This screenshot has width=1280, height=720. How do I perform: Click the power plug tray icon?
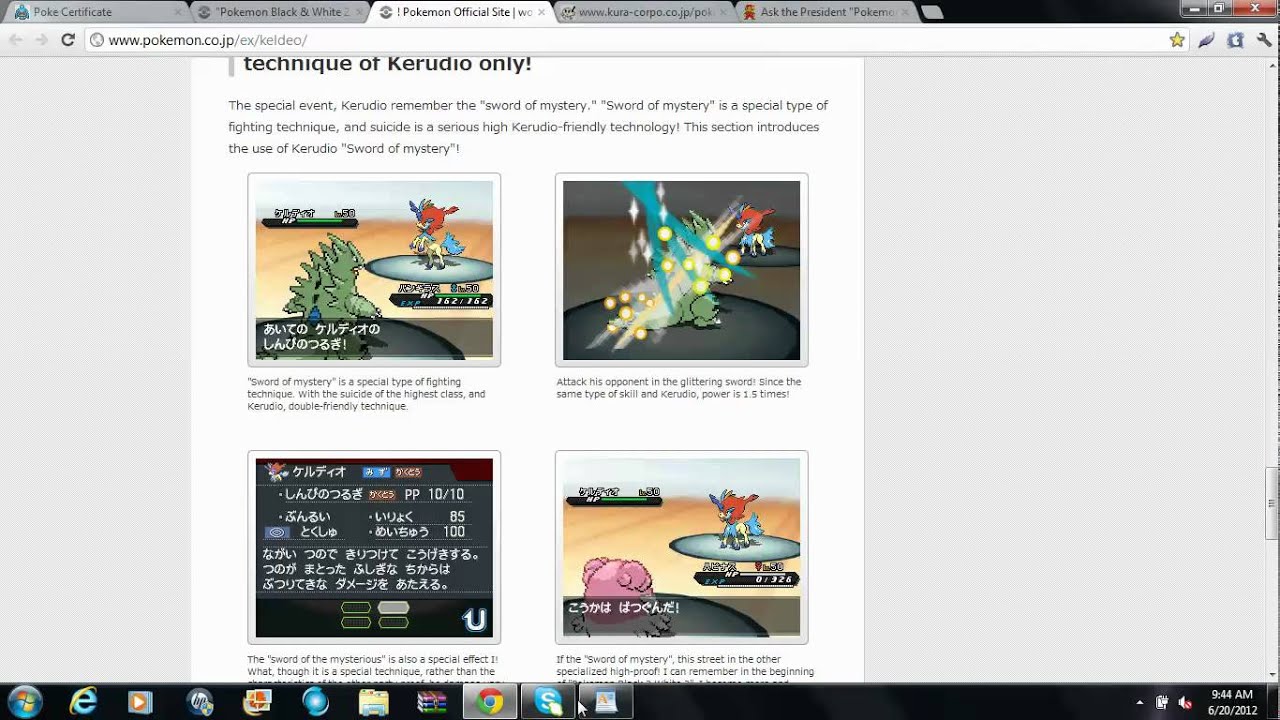[1162, 702]
